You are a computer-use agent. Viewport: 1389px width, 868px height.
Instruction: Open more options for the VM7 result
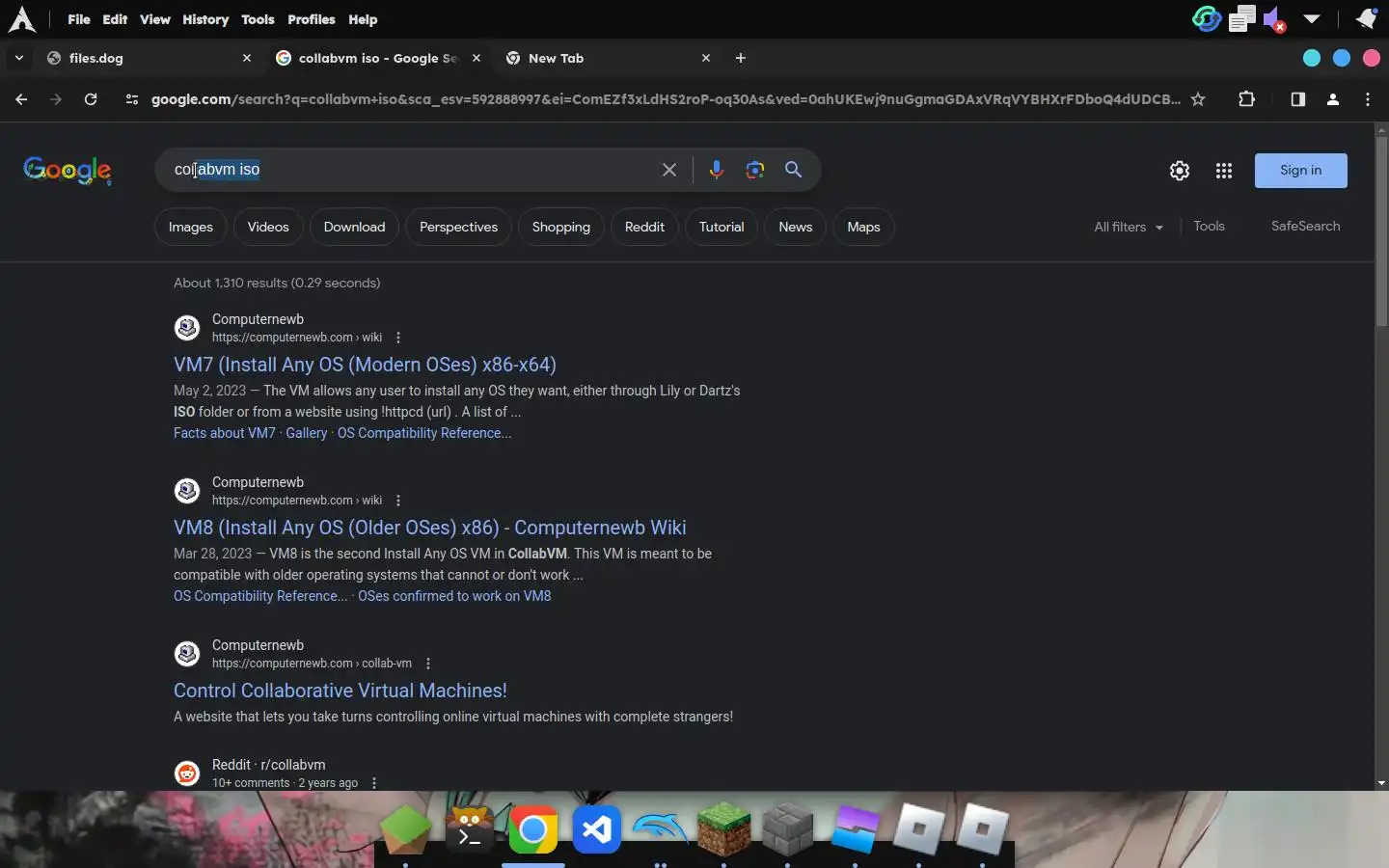(x=398, y=338)
